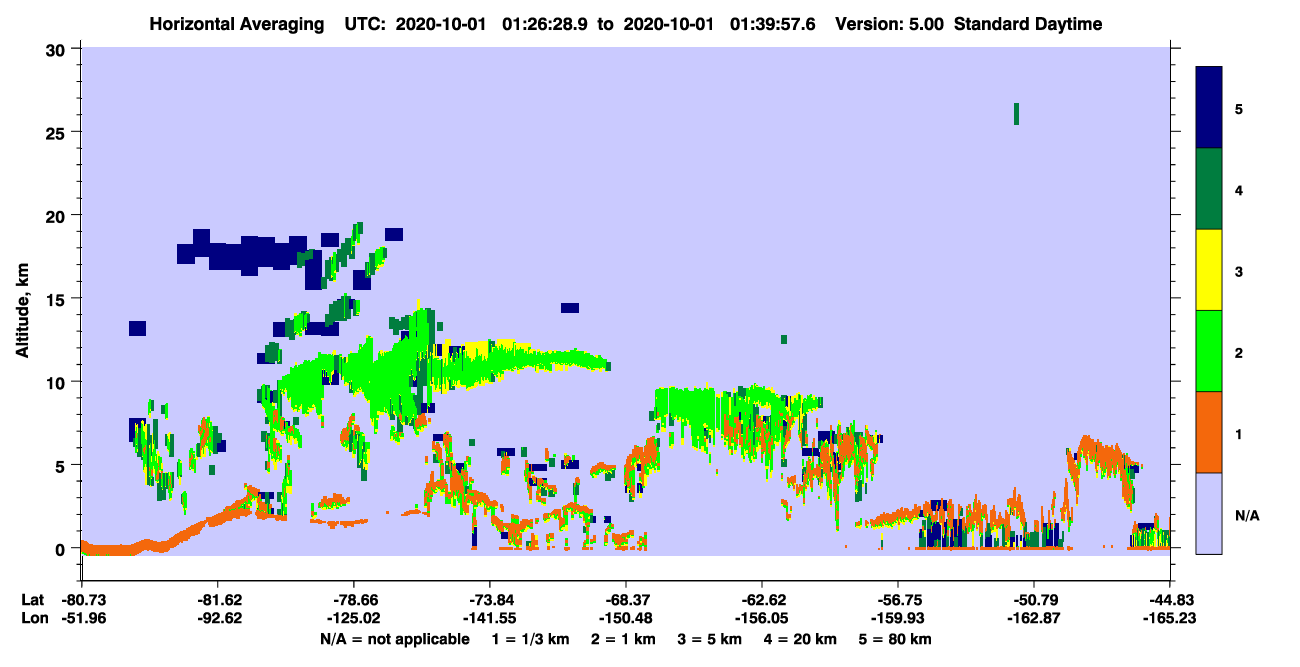Image resolution: width=1300 pixels, height=667 pixels.
Task: Click the 'N/A = not applicable' legend text
Action: tap(394, 639)
